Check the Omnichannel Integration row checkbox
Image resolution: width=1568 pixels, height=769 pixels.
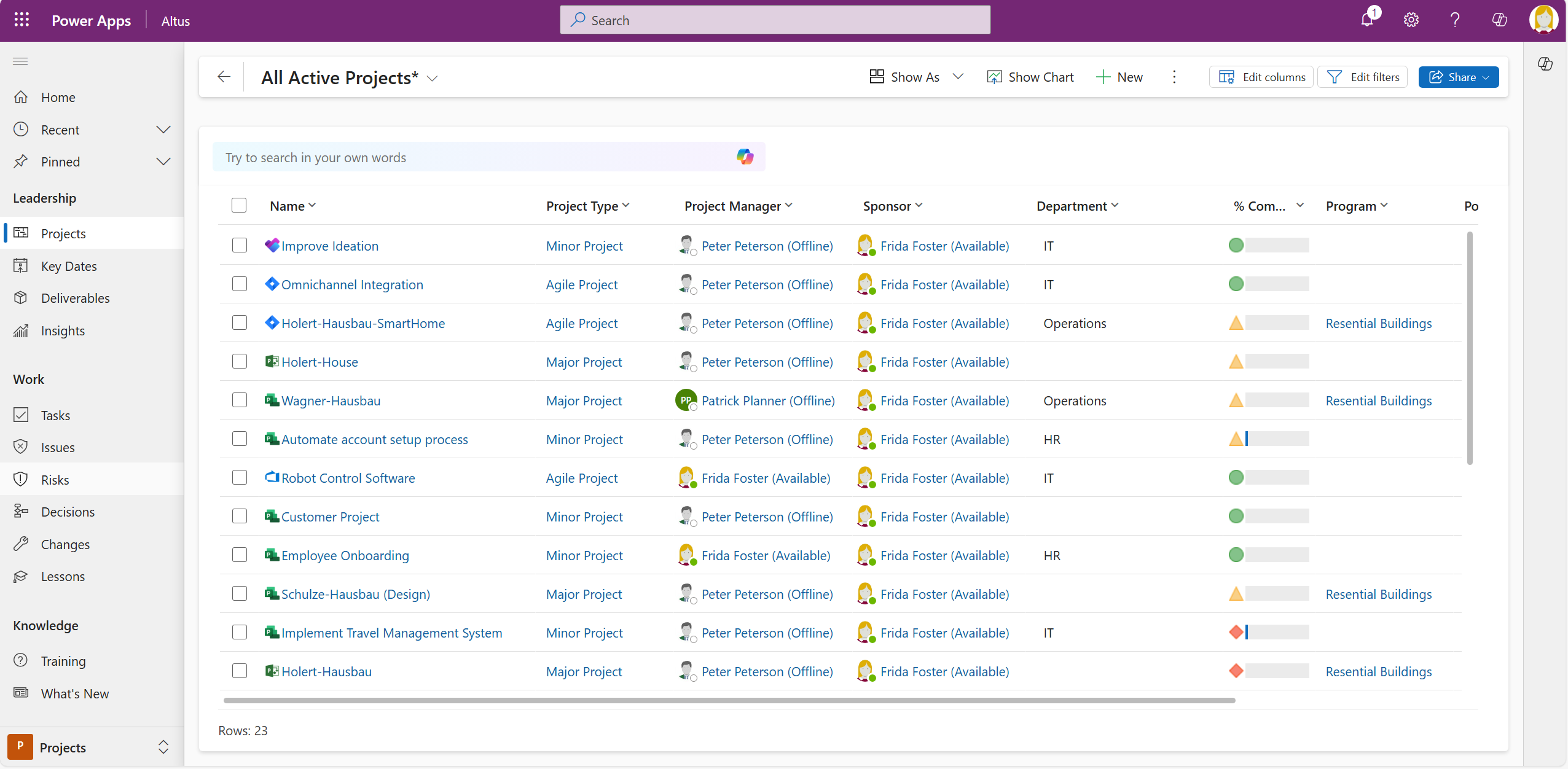click(x=240, y=284)
